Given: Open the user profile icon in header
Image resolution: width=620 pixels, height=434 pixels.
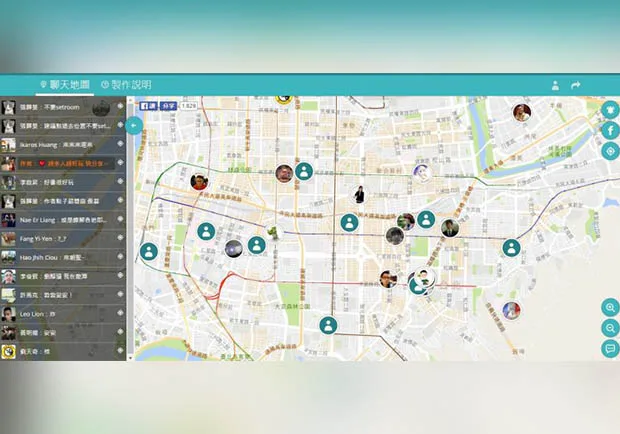Looking at the screenshot, I should point(555,85).
